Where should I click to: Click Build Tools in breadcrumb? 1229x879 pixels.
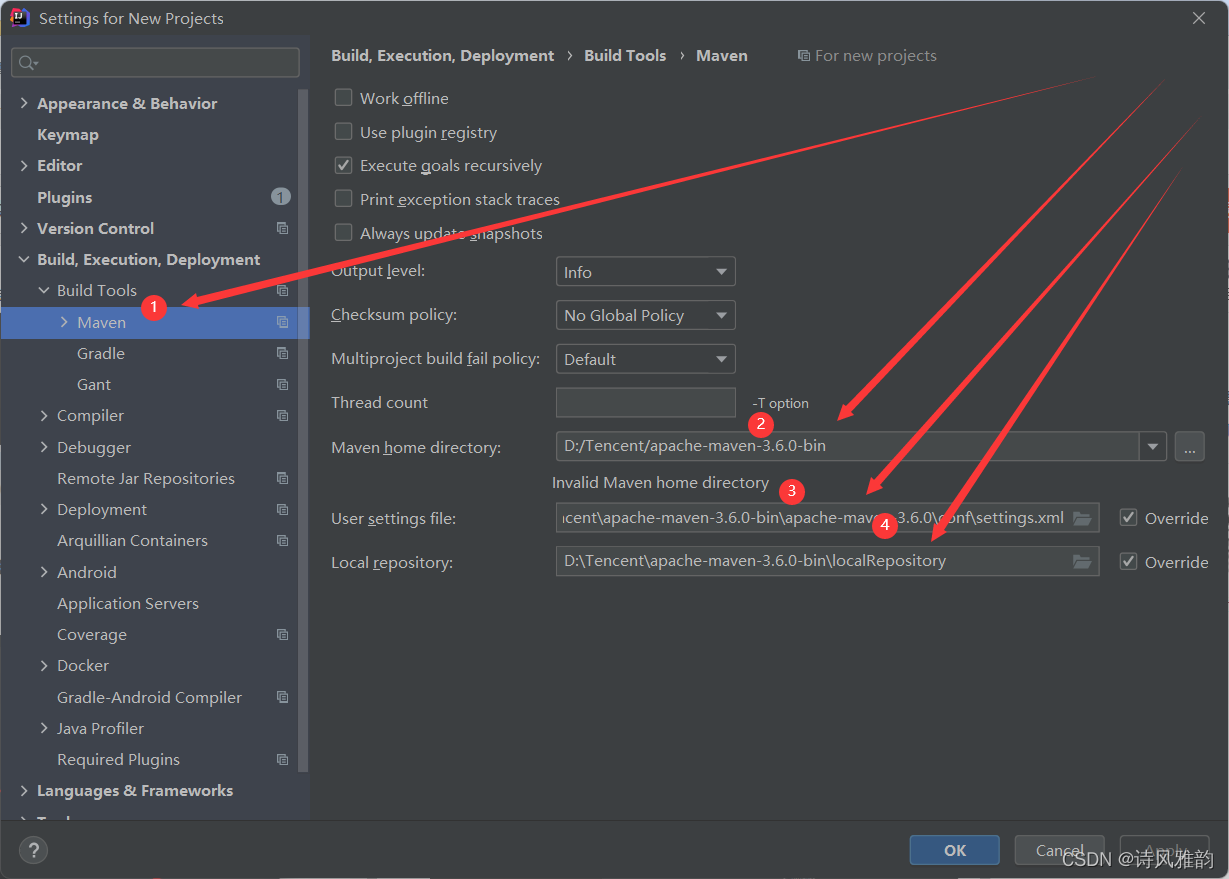tap(625, 56)
